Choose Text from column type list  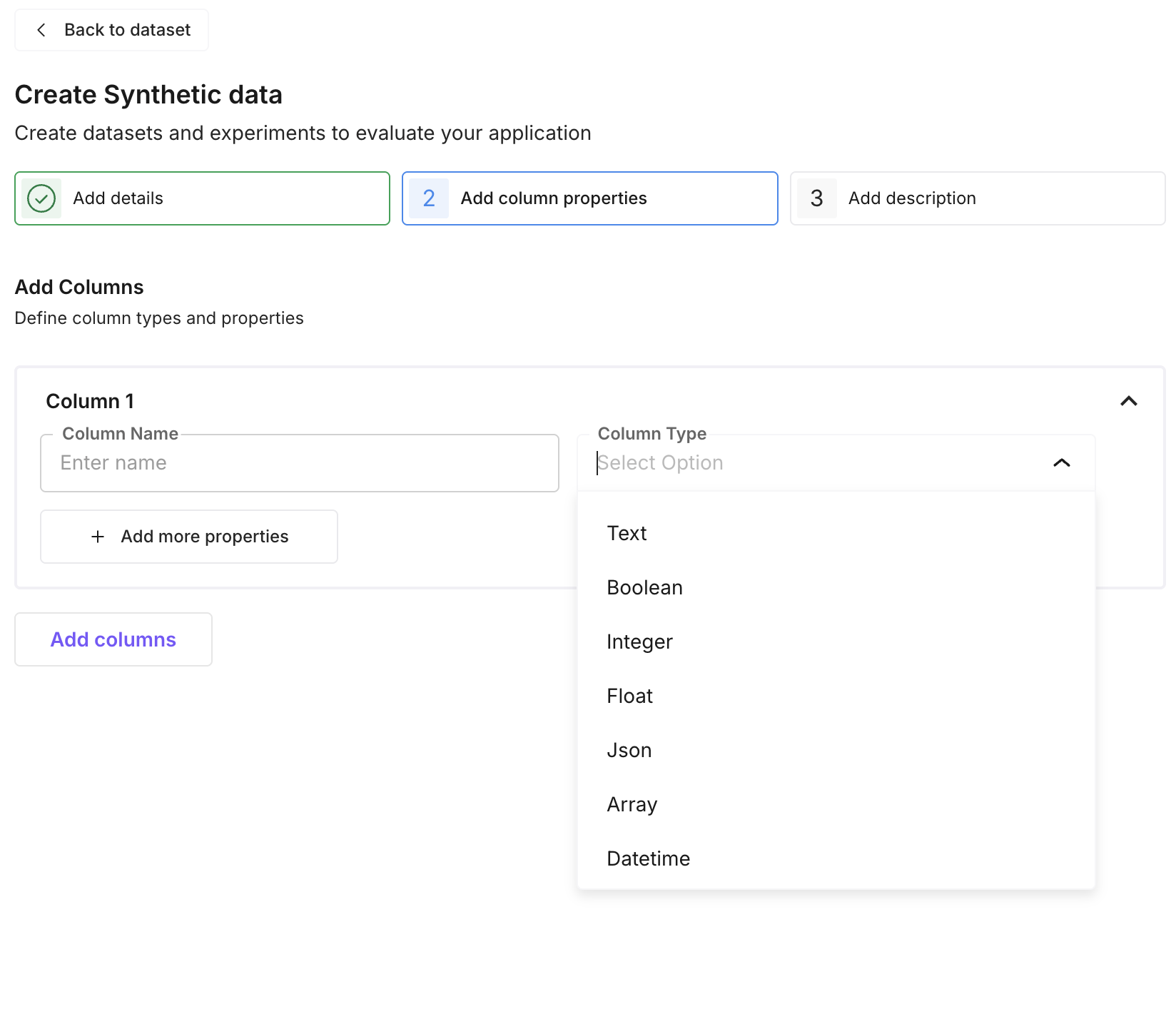tap(627, 533)
